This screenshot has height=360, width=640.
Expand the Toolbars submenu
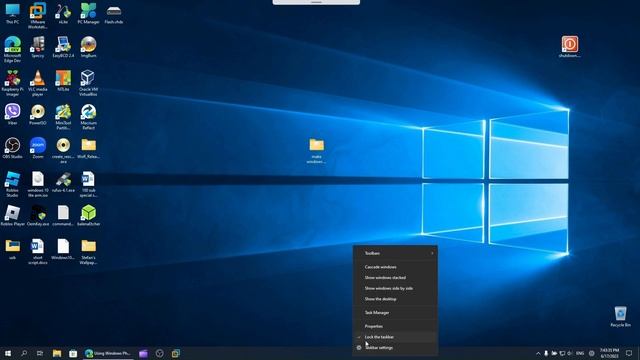point(395,253)
